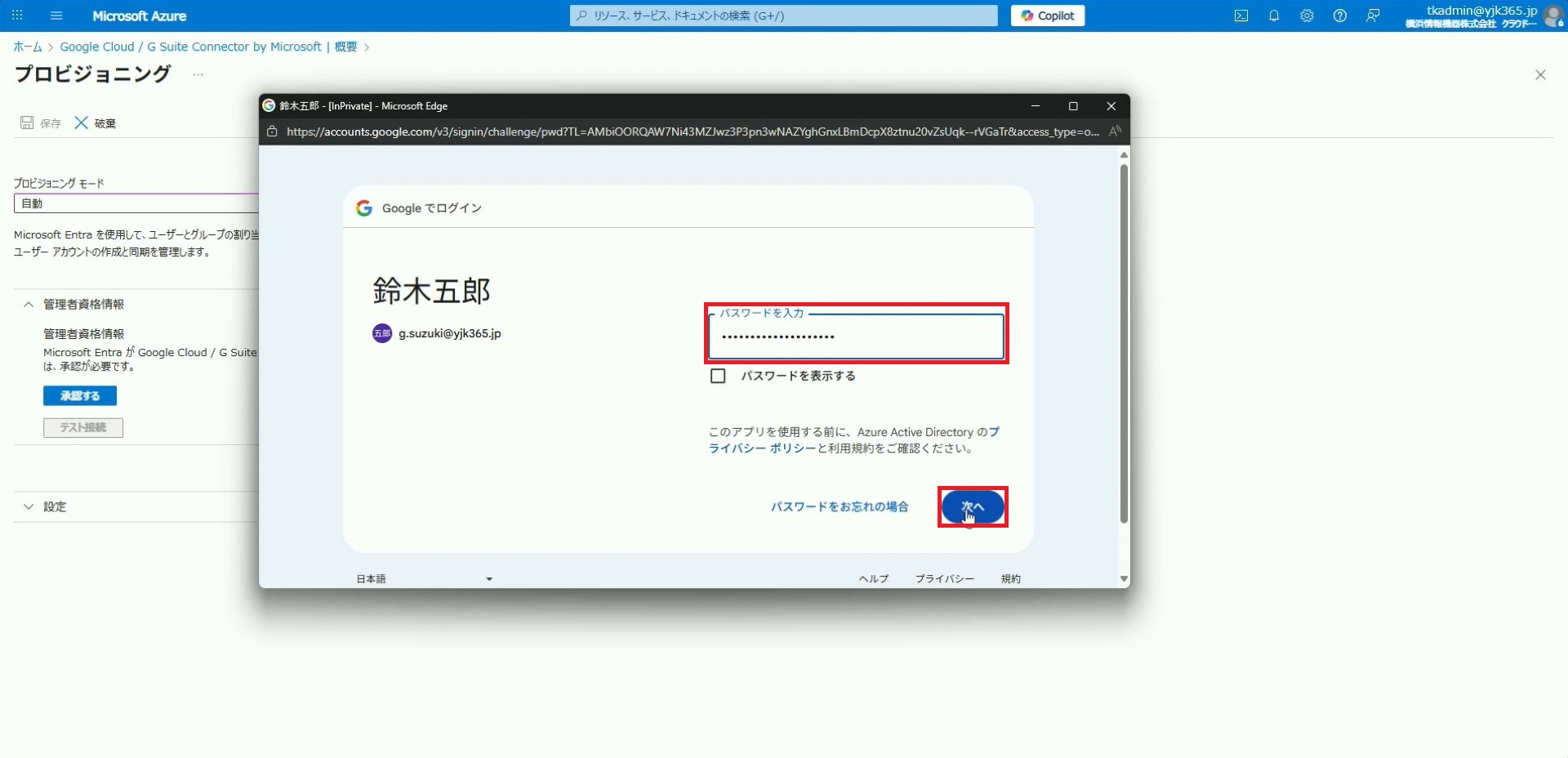This screenshot has height=758, width=1568.
Task: Open the help question mark icon
Action: (1339, 16)
